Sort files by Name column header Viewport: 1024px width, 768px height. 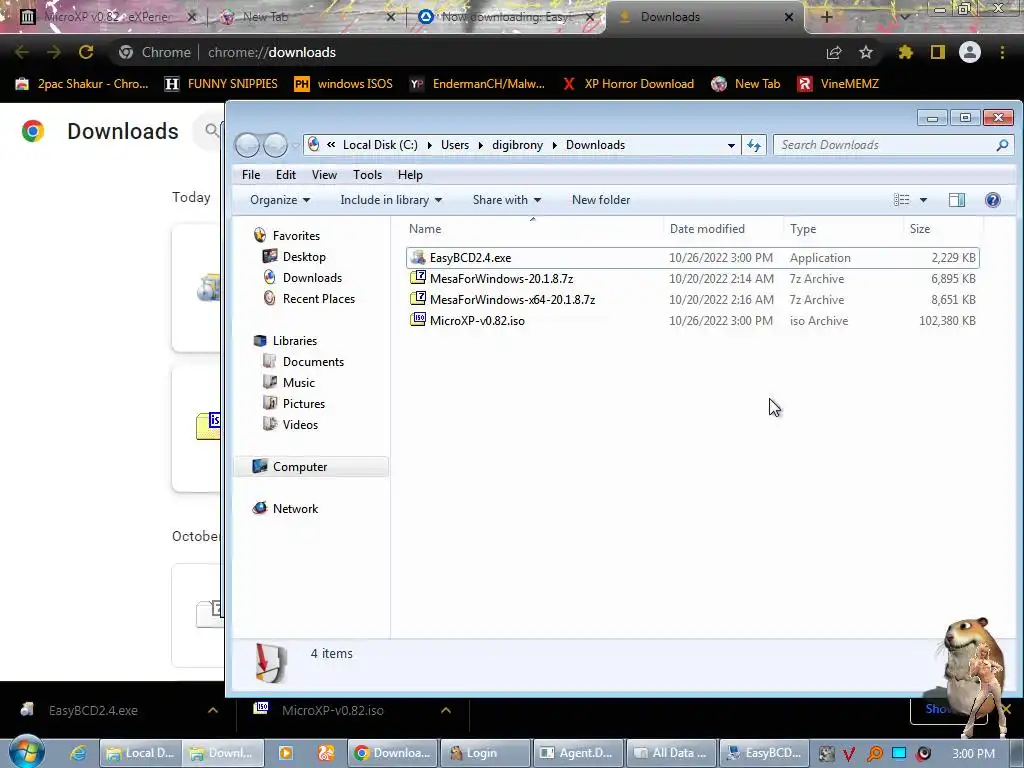[533, 229]
